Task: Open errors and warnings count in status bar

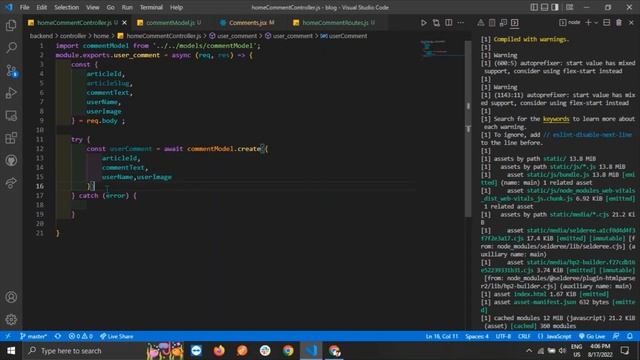Action: click(81, 336)
